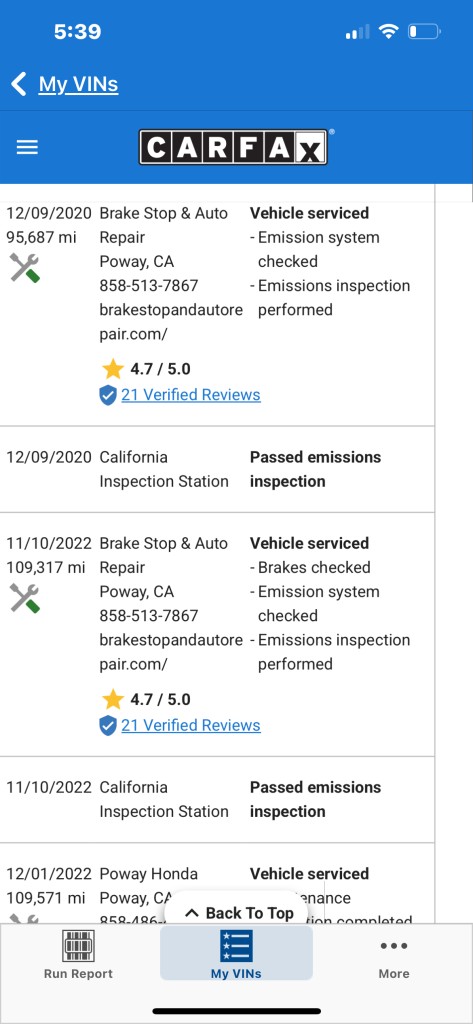Tap the CARFAX logo
Screen dimensions: 473x1024
pyautogui.click(x=233, y=147)
